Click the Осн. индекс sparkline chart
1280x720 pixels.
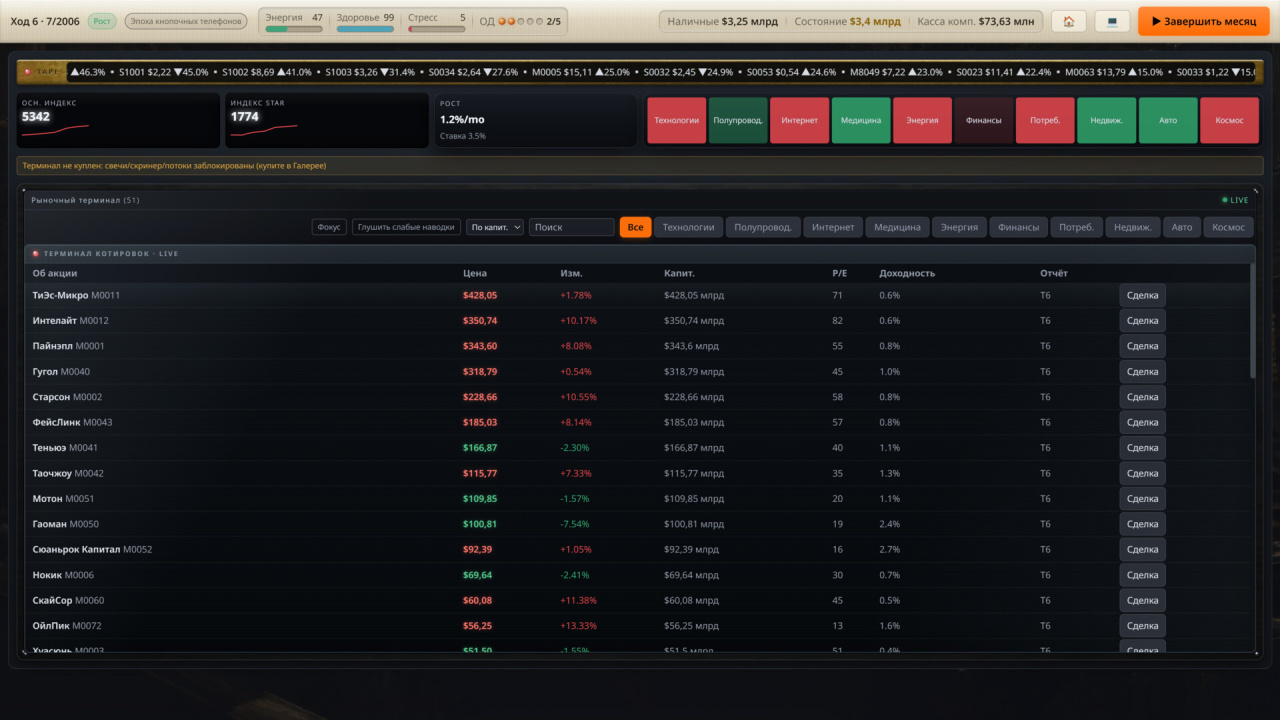tap(56, 129)
